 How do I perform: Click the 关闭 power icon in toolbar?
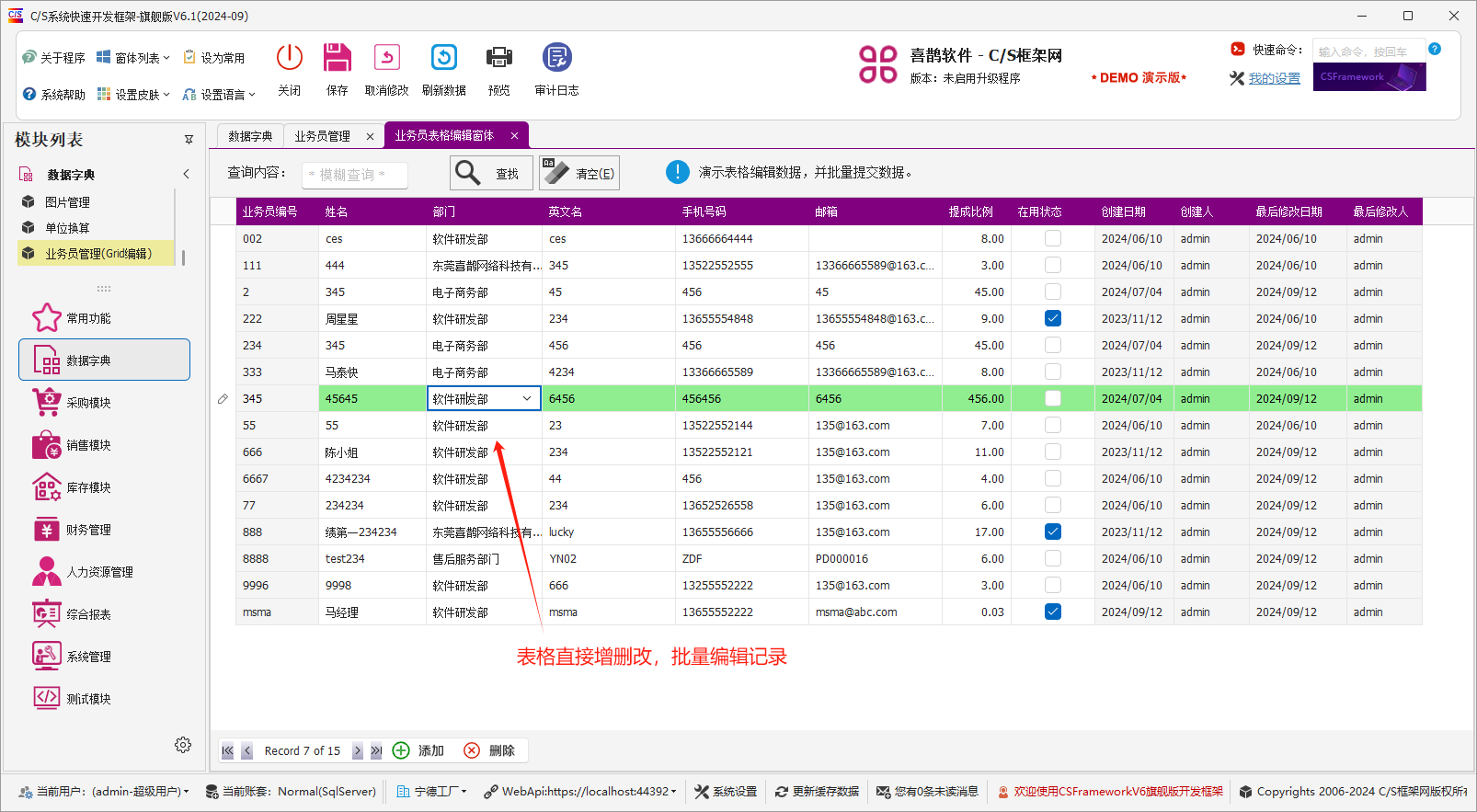click(290, 58)
